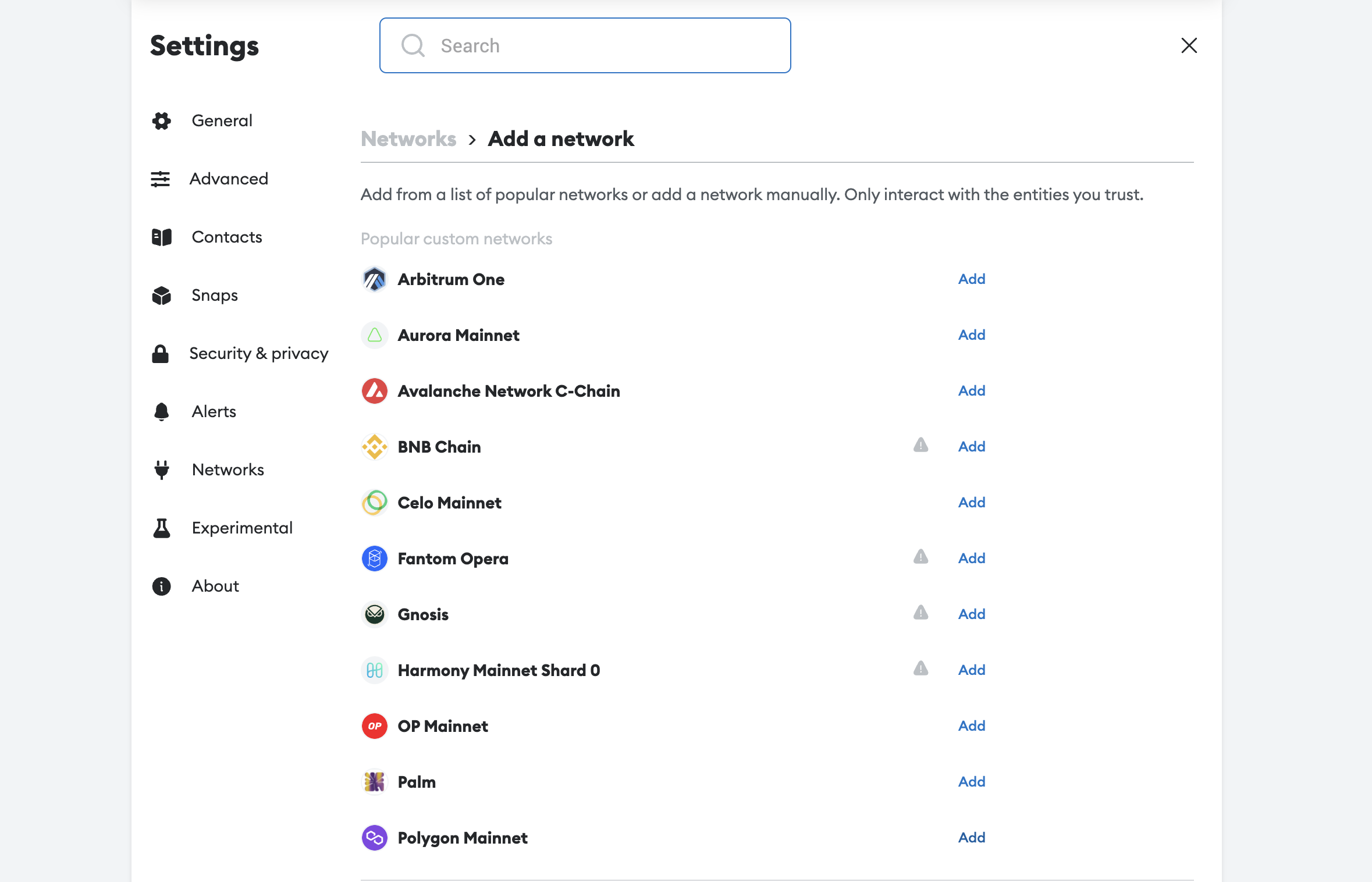Click the Networks plug icon

pyautogui.click(x=161, y=470)
